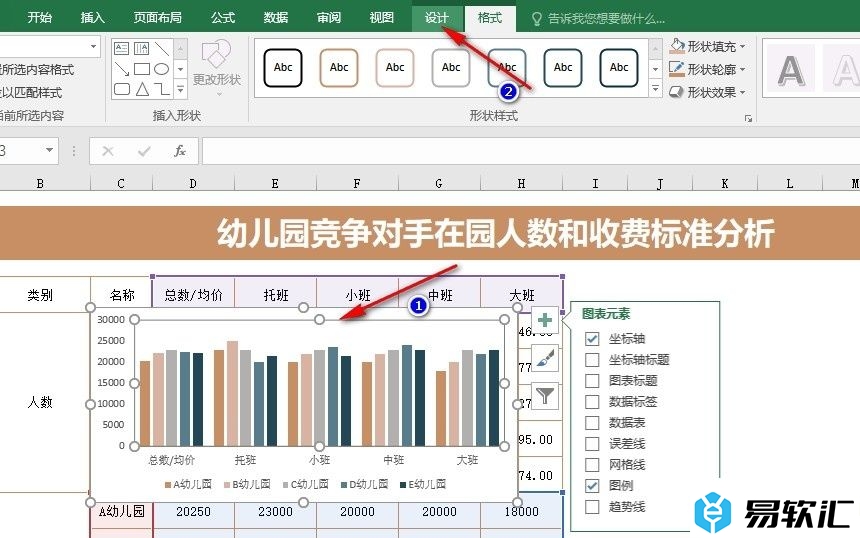Expand the insert shapes gallery more button
This screenshot has width=860, height=538.
(180, 88)
